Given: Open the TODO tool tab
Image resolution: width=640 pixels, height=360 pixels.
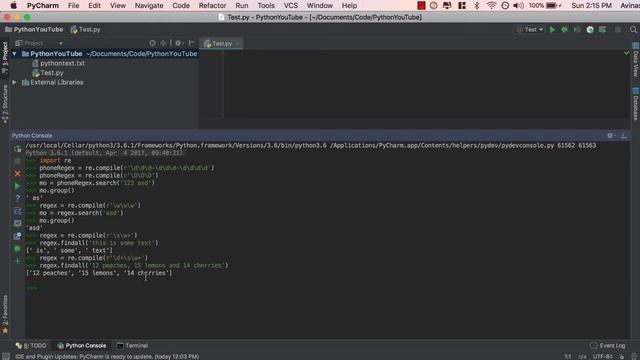Looking at the screenshot, I should [31, 346].
